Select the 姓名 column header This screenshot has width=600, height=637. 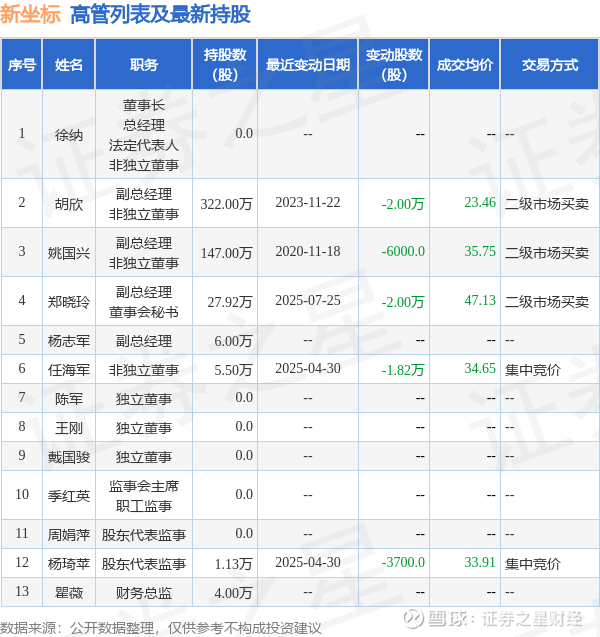[x=69, y=64]
